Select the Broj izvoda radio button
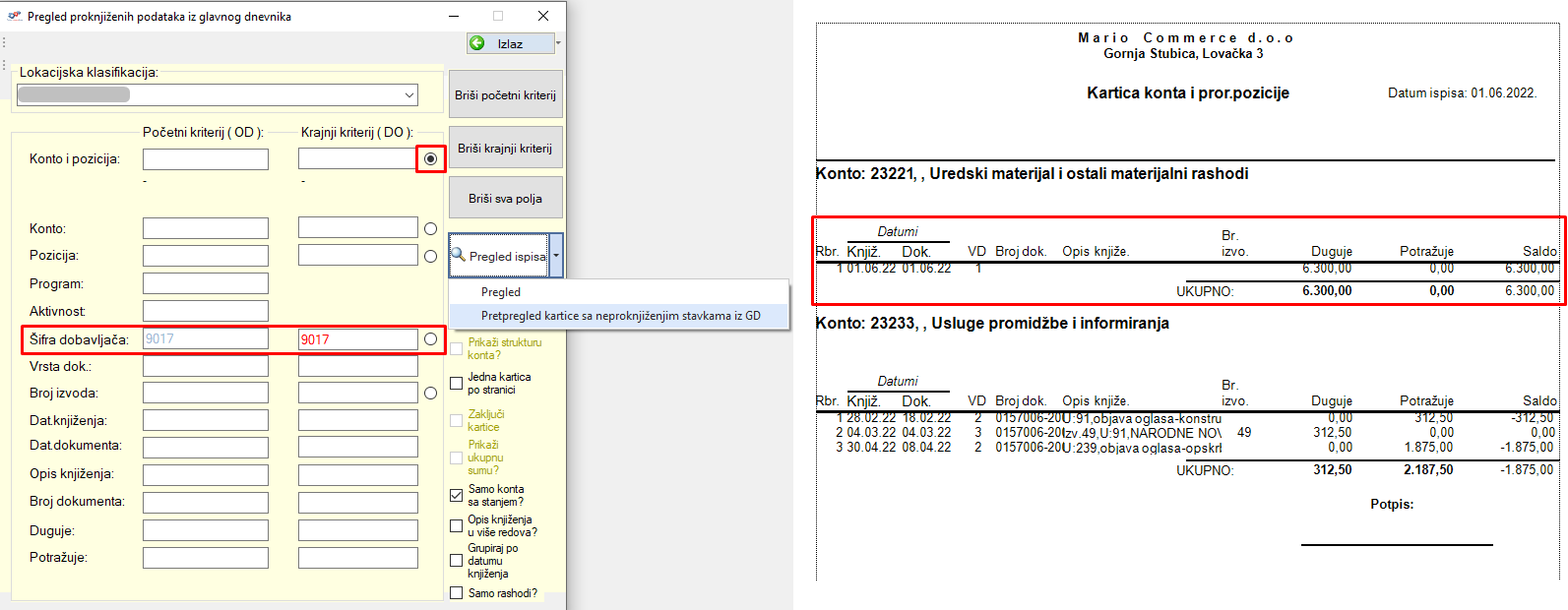 pyautogui.click(x=430, y=394)
